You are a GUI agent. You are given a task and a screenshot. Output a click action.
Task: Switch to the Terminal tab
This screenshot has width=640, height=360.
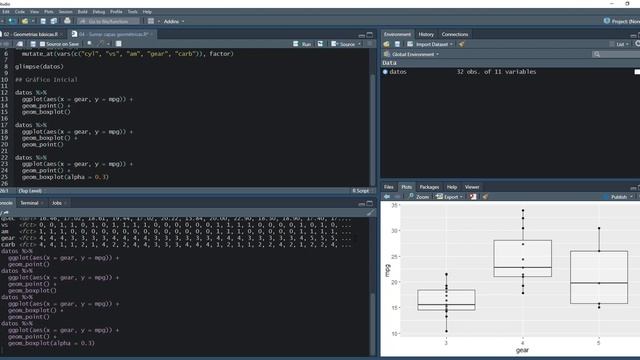click(x=29, y=203)
